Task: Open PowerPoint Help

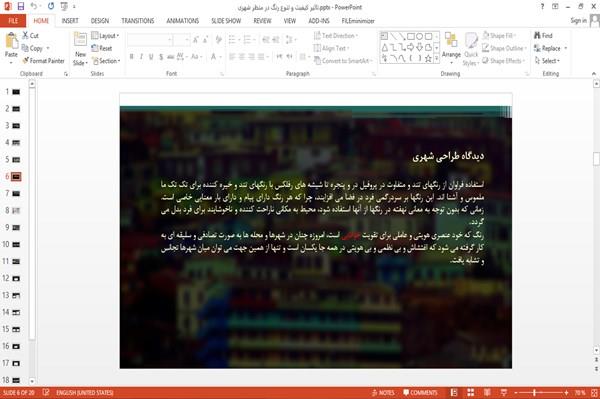Action: [542, 7]
